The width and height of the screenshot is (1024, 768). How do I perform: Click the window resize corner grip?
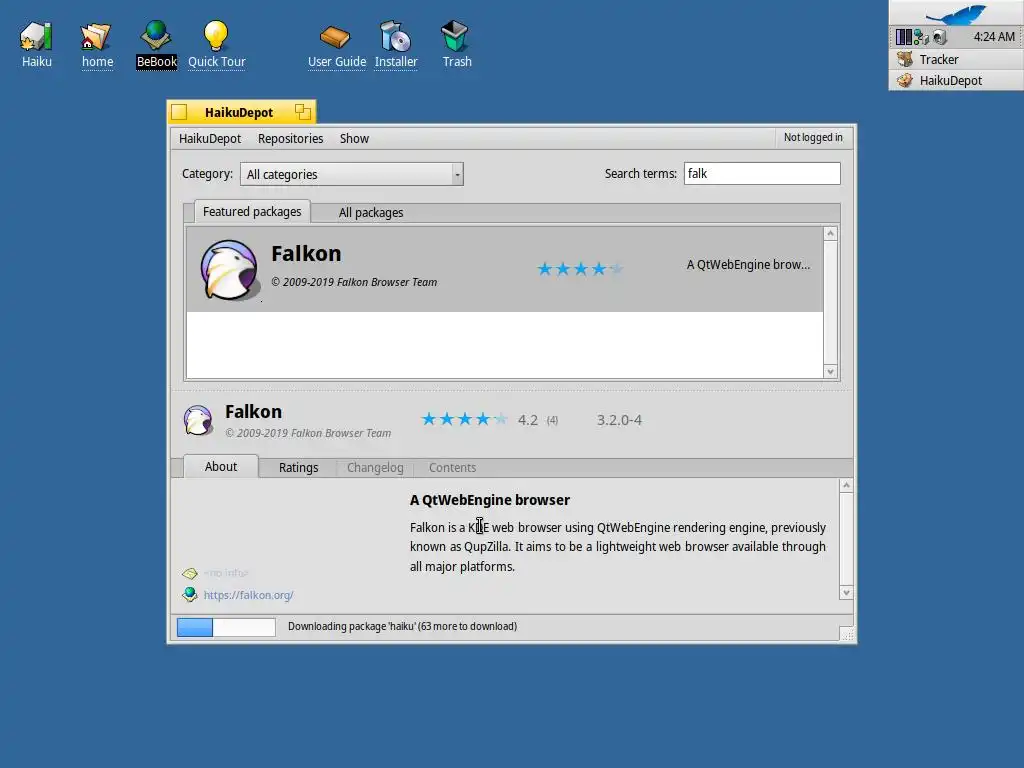pyautogui.click(x=846, y=634)
